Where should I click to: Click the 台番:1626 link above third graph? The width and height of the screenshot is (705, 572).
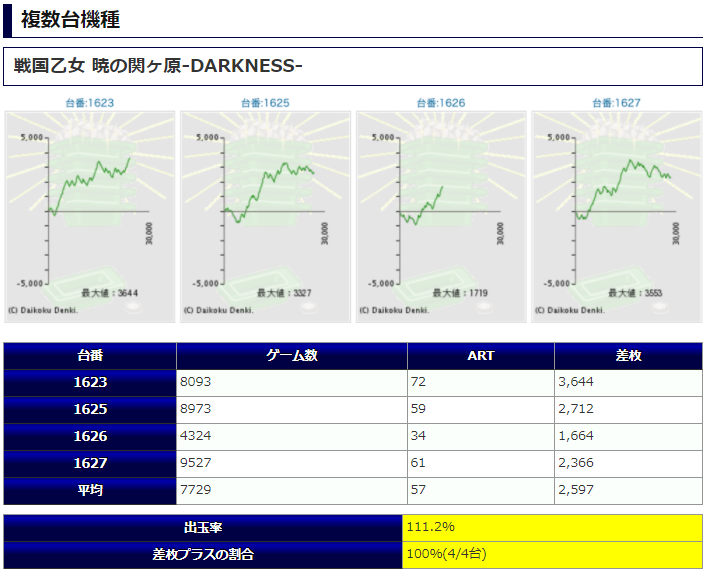point(441,103)
